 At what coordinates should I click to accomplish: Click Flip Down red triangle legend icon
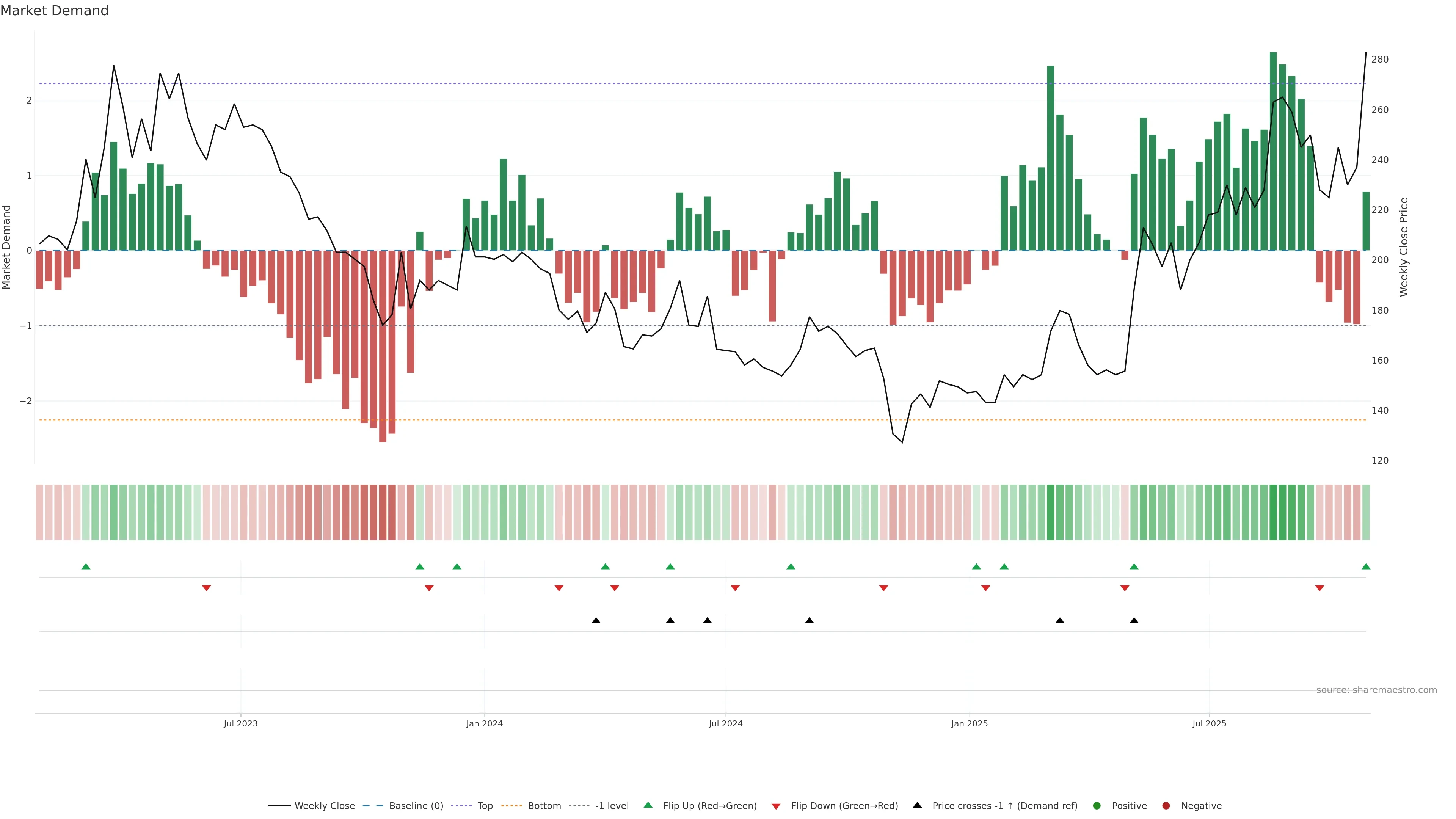point(776,806)
